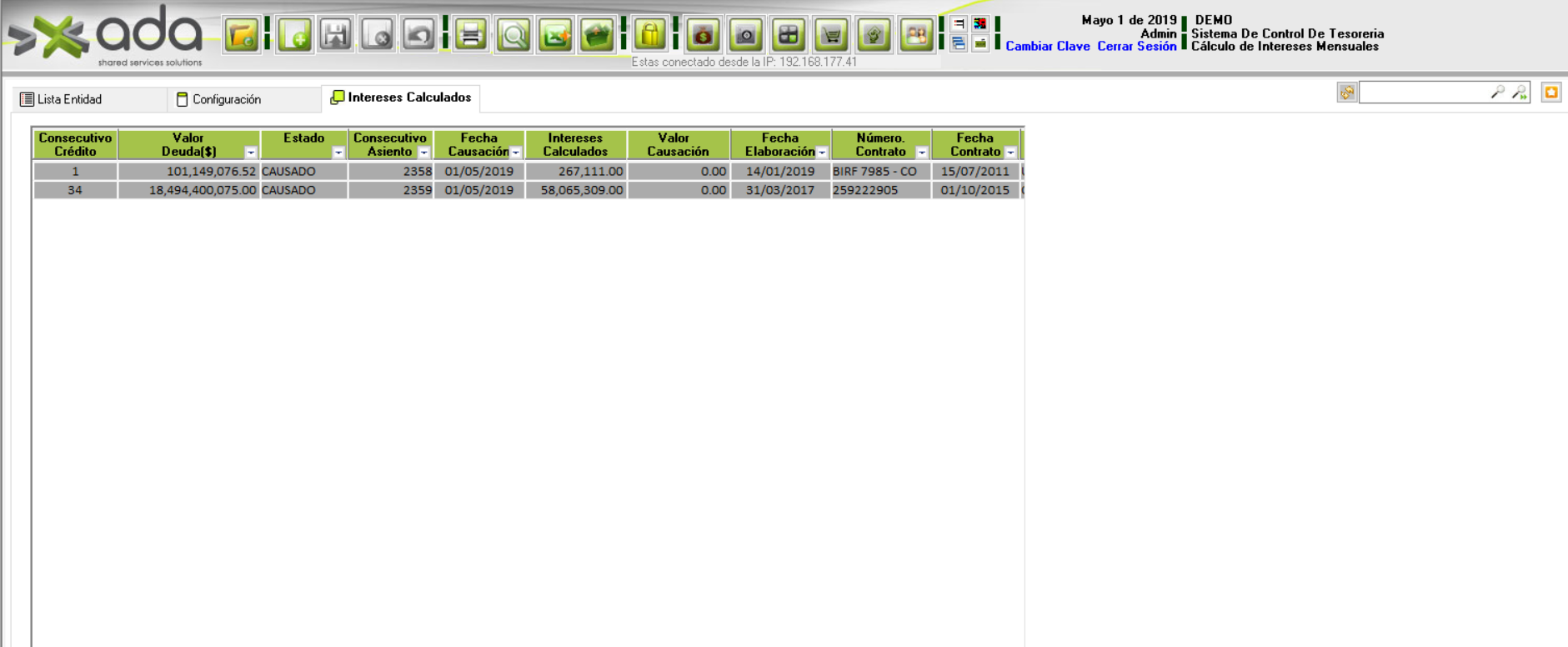Open the magnifying glass search toolbar icon
This screenshot has width=1568, height=647.
pyautogui.click(x=513, y=36)
